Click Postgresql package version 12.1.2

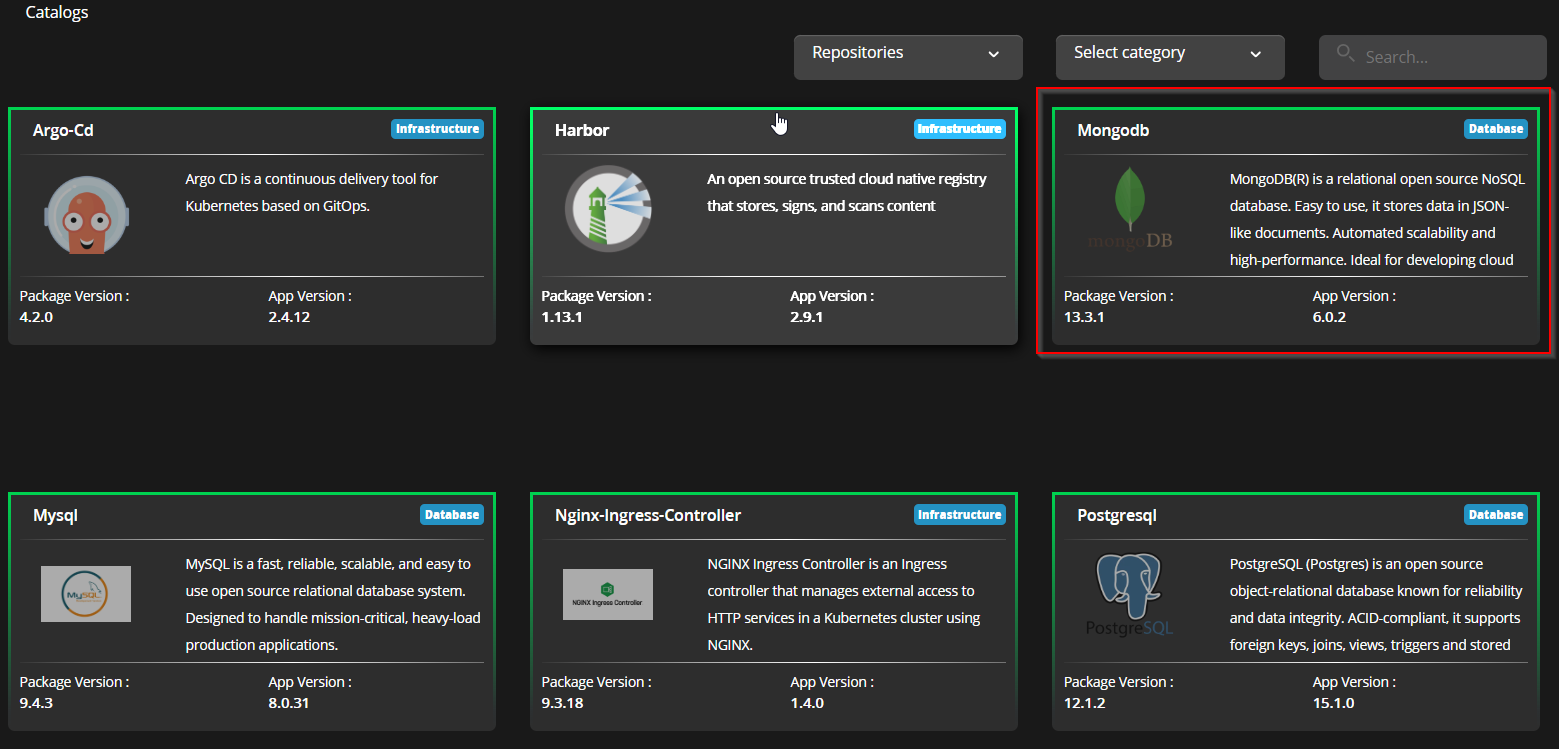click(x=1084, y=703)
